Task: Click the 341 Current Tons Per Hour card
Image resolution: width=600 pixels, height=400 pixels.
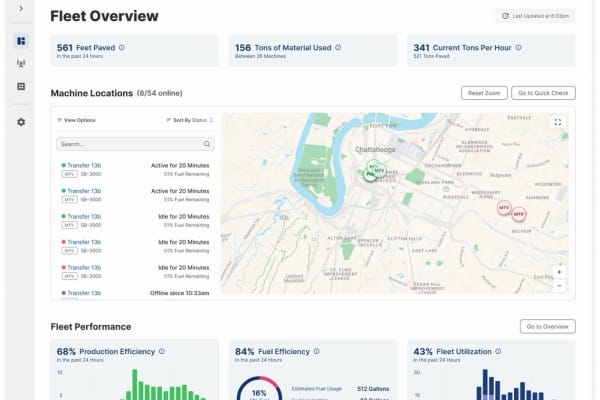Action: [x=491, y=51]
